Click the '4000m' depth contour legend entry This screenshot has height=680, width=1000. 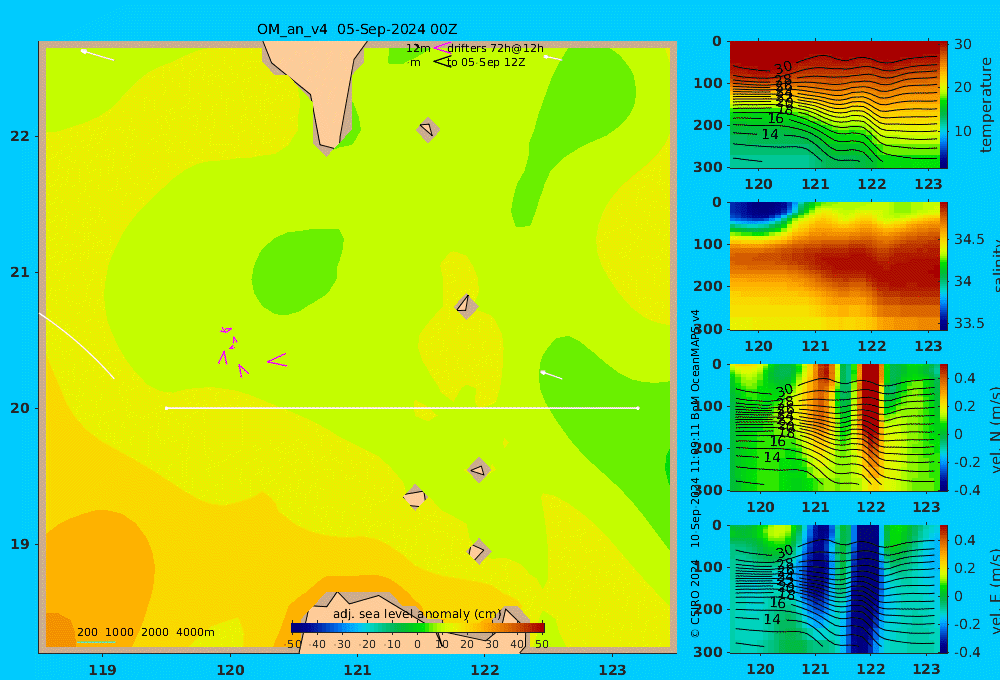coord(195,632)
